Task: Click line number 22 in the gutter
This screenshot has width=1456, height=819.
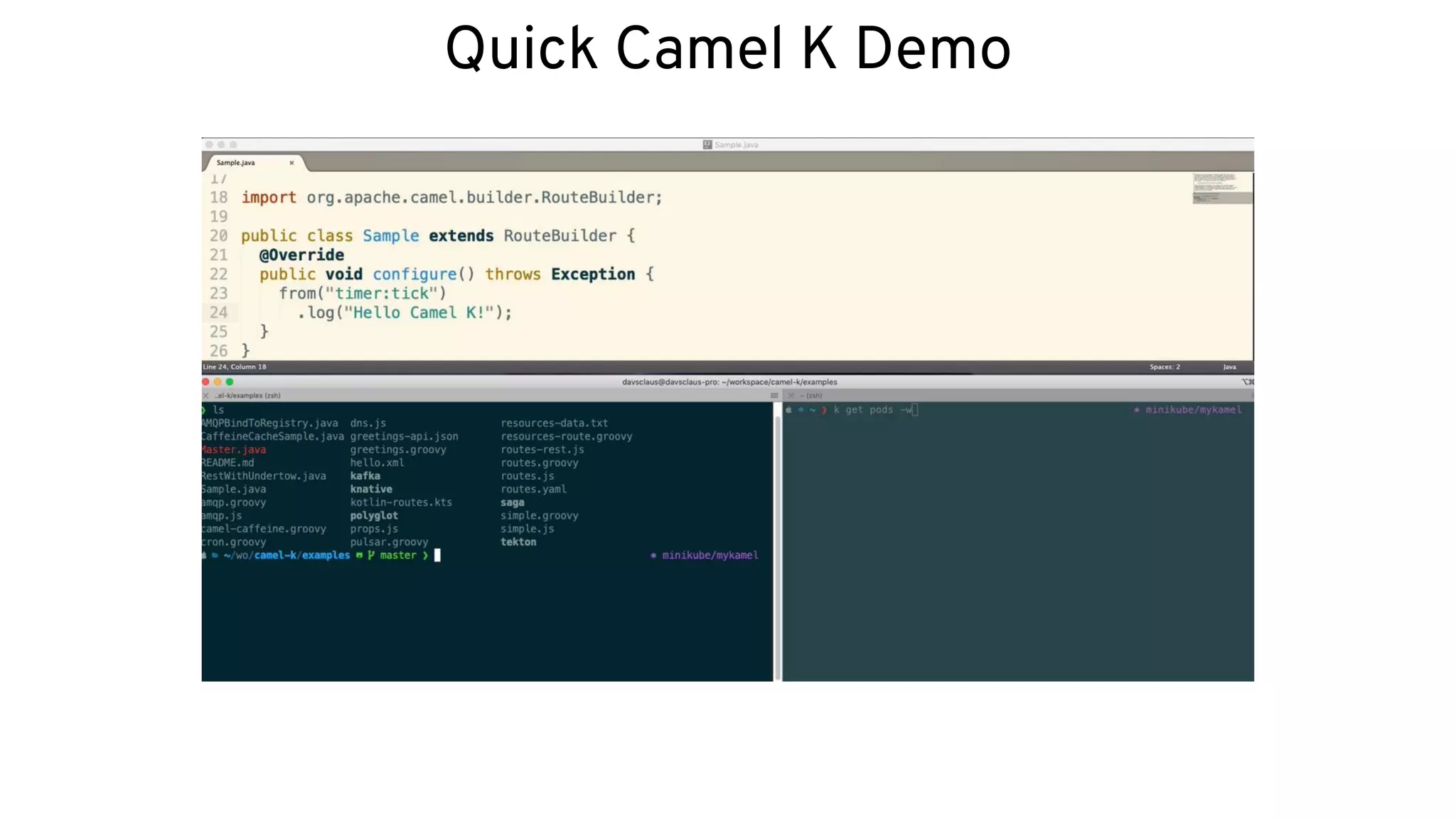Action: 218,274
